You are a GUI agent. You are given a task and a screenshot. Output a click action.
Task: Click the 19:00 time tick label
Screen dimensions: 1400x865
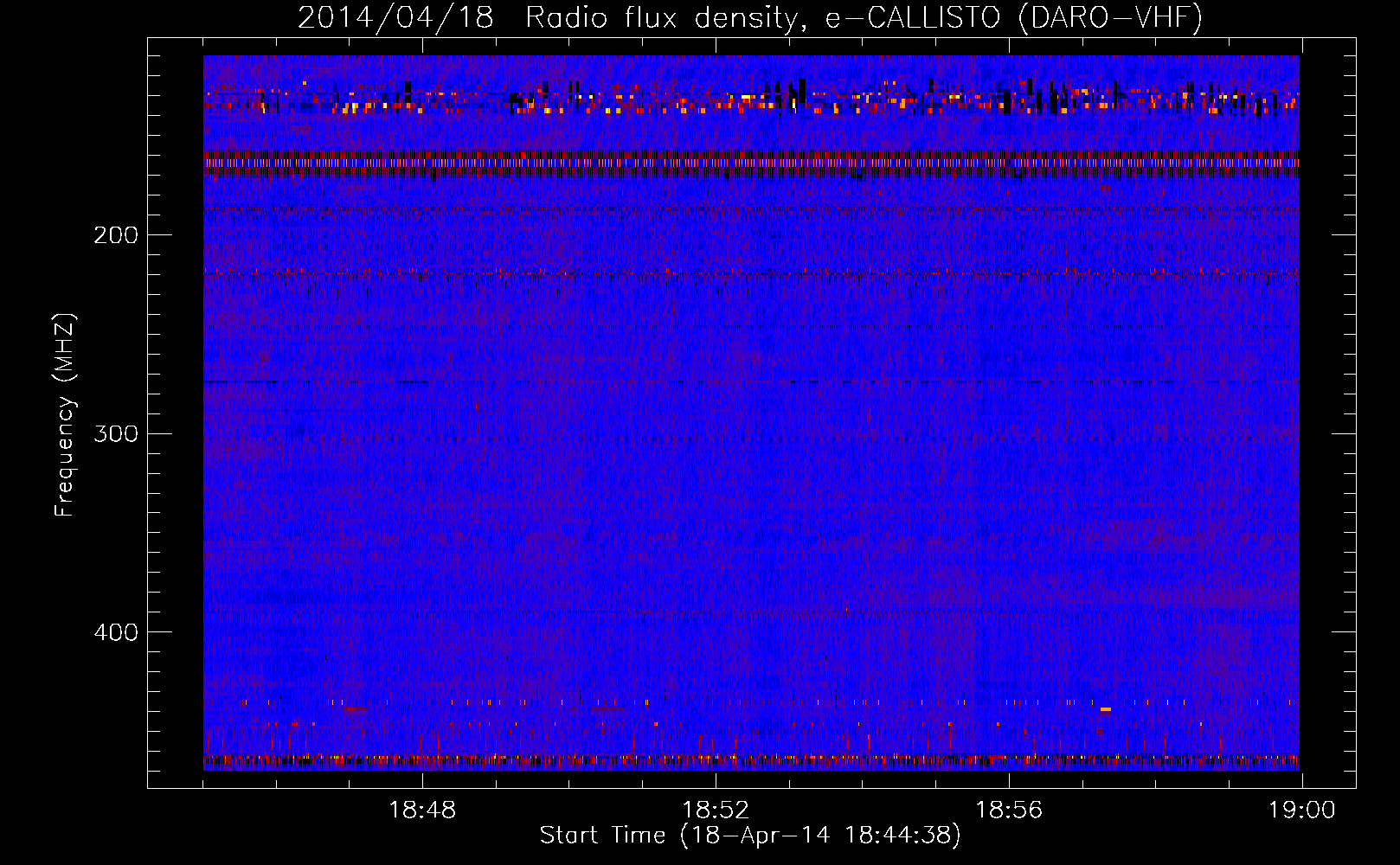pyautogui.click(x=1302, y=811)
